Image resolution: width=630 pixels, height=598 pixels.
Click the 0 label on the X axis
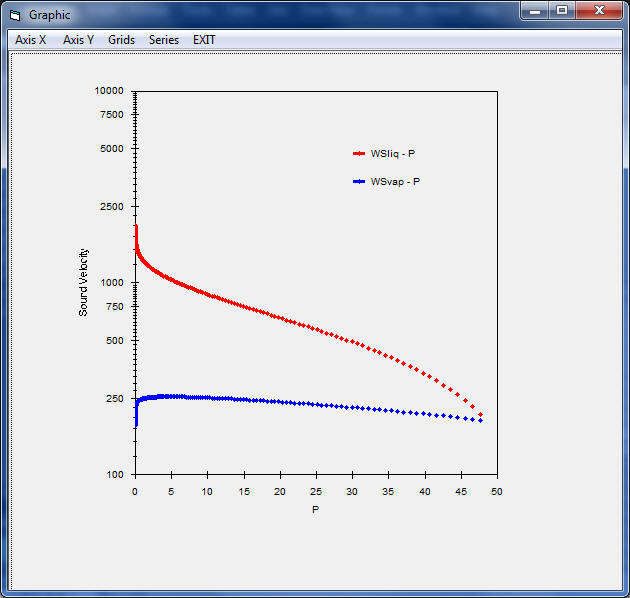[135, 492]
